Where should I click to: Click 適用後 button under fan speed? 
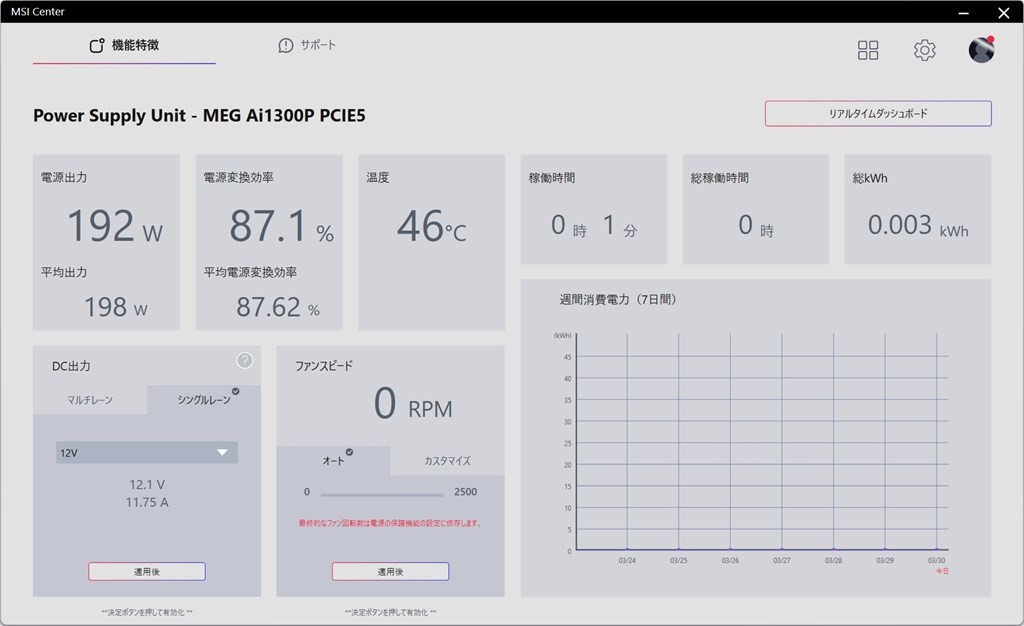pyautogui.click(x=390, y=572)
